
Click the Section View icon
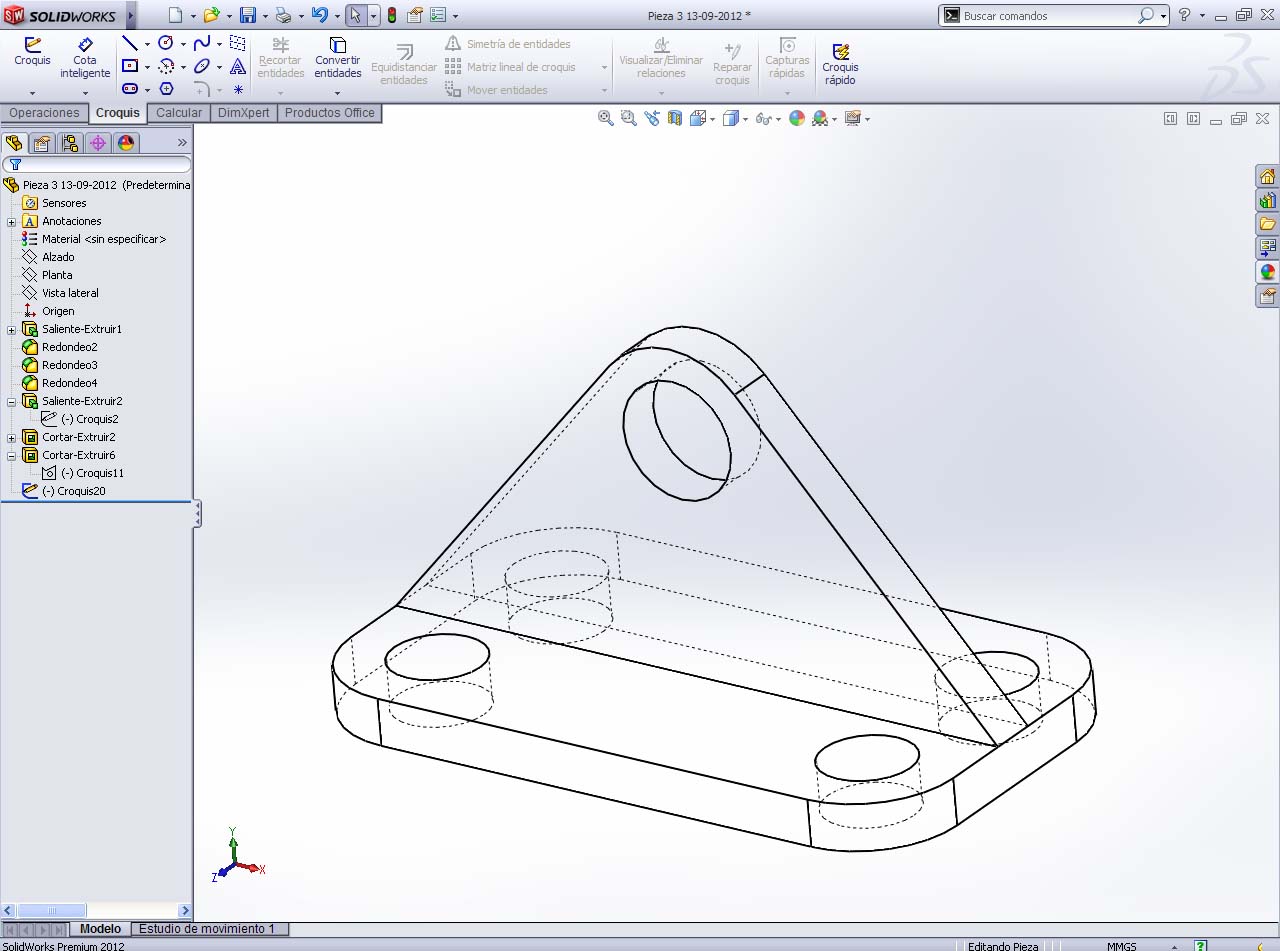675,118
